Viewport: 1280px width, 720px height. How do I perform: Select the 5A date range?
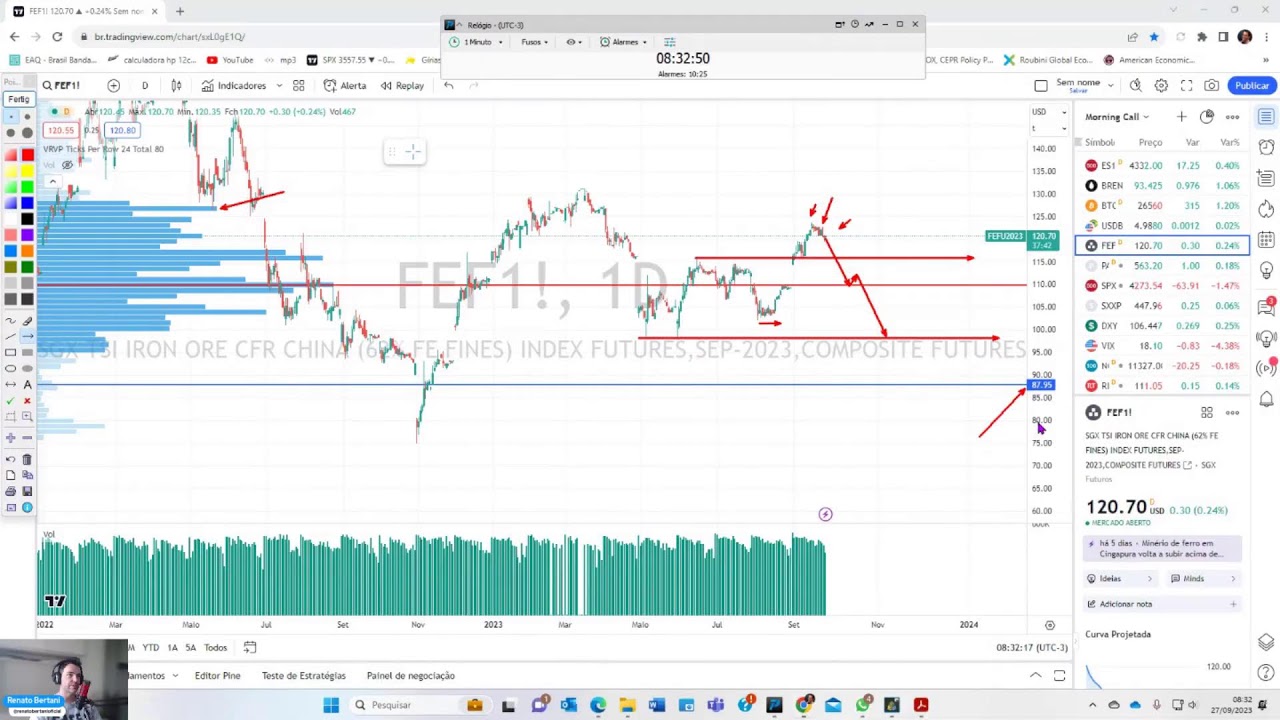point(190,648)
